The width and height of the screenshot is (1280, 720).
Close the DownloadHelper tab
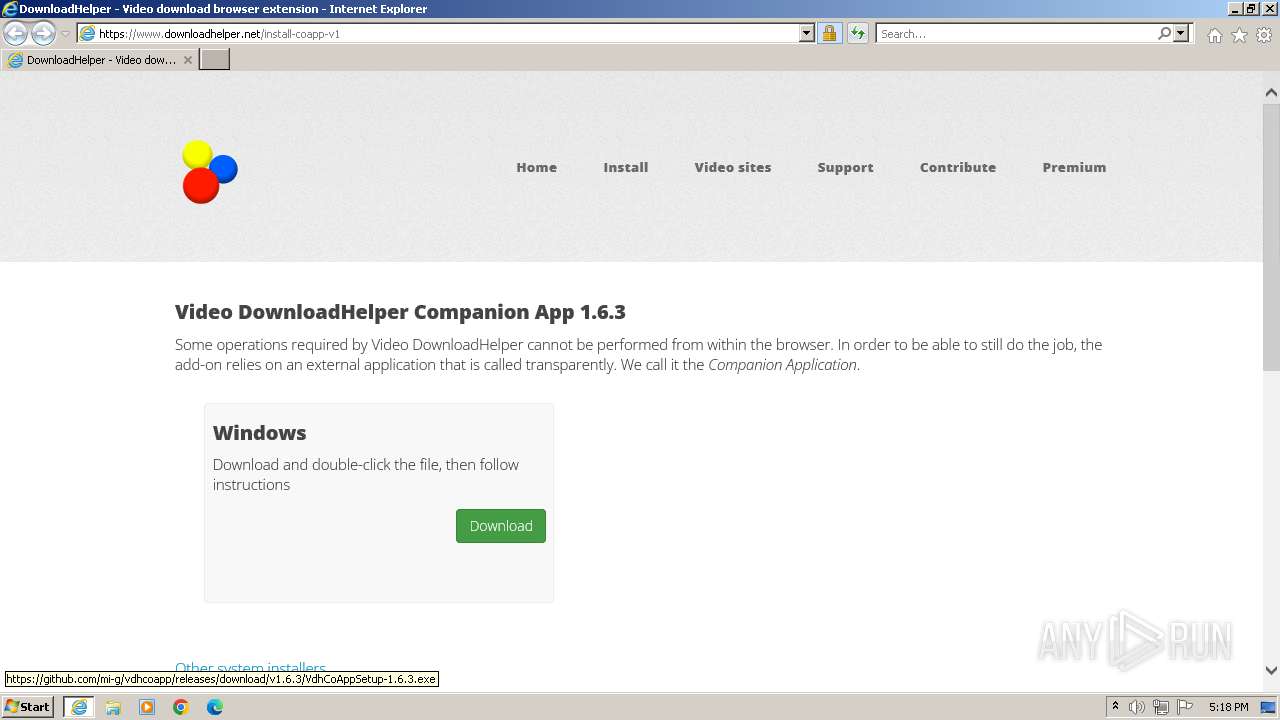coord(187,60)
